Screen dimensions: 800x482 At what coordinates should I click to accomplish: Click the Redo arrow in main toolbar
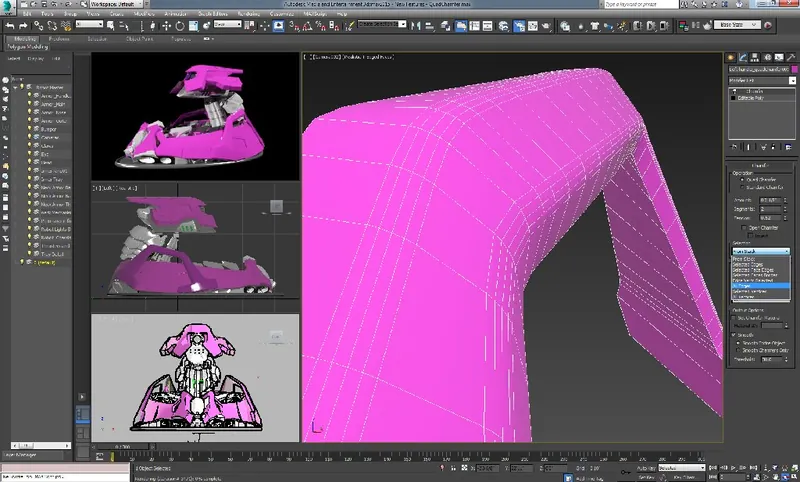point(23,26)
